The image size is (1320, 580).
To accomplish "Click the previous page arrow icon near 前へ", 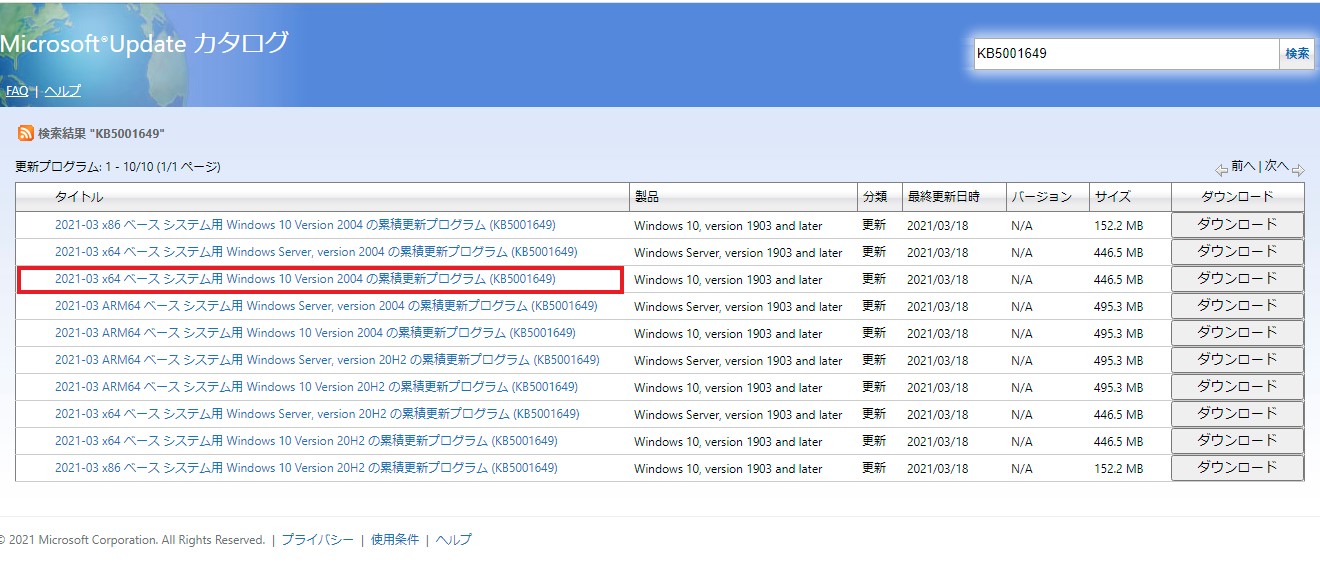I will [x=1221, y=170].
